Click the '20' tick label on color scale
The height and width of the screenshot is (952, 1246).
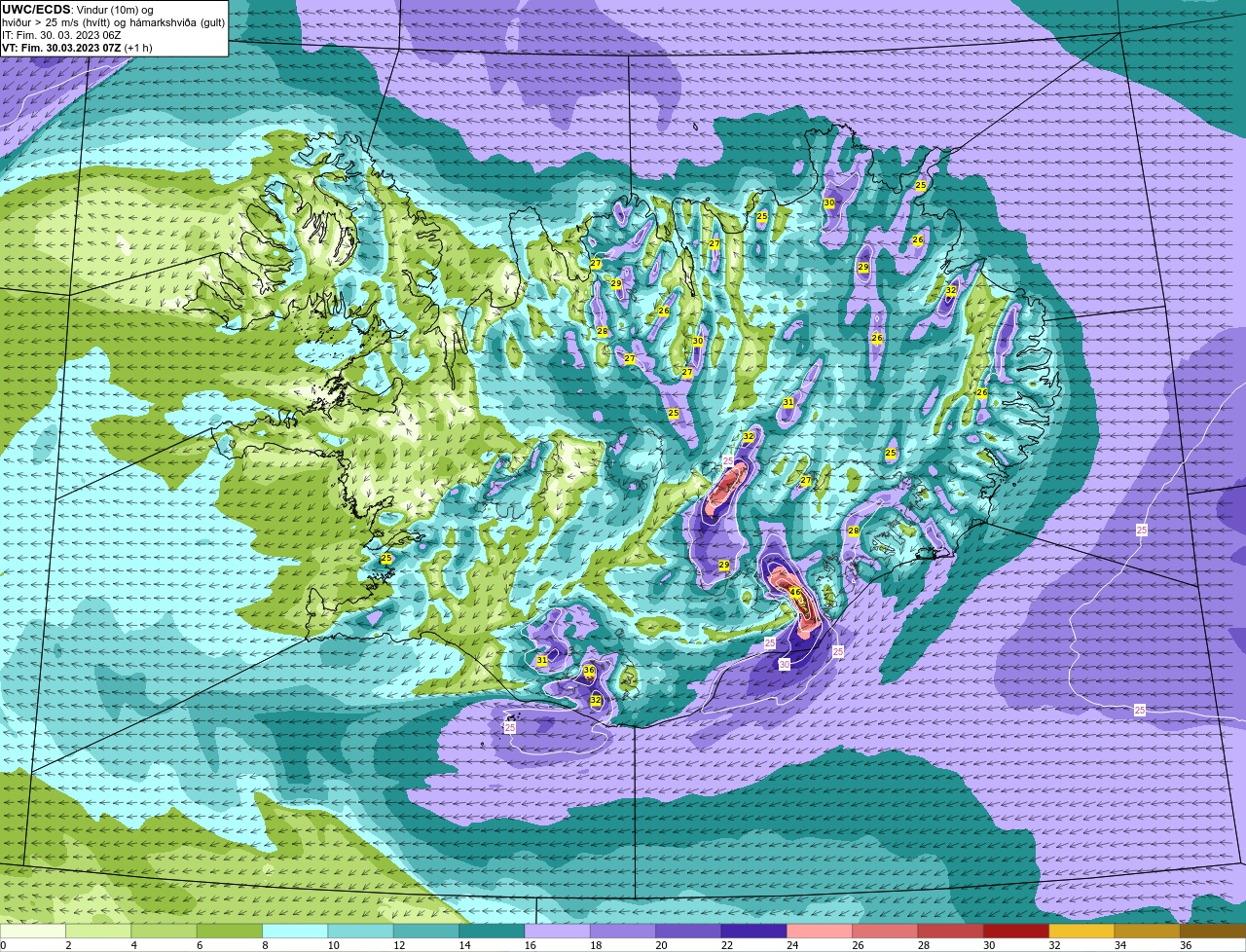(662, 945)
